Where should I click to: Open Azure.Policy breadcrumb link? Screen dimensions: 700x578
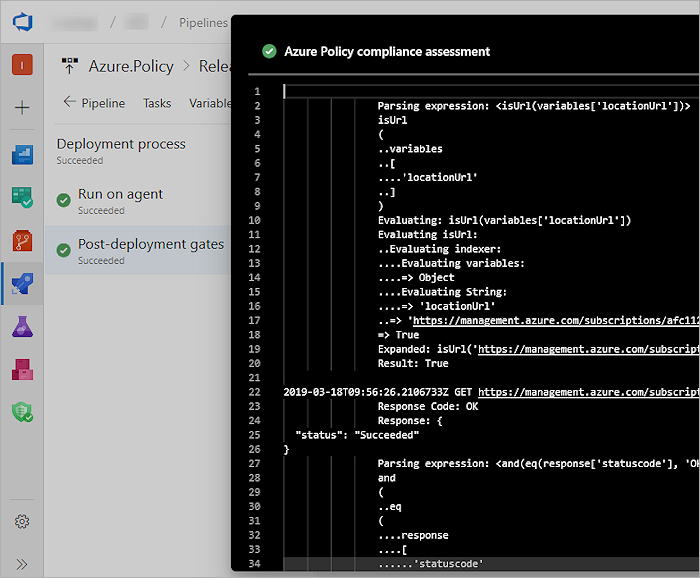point(131,66)
